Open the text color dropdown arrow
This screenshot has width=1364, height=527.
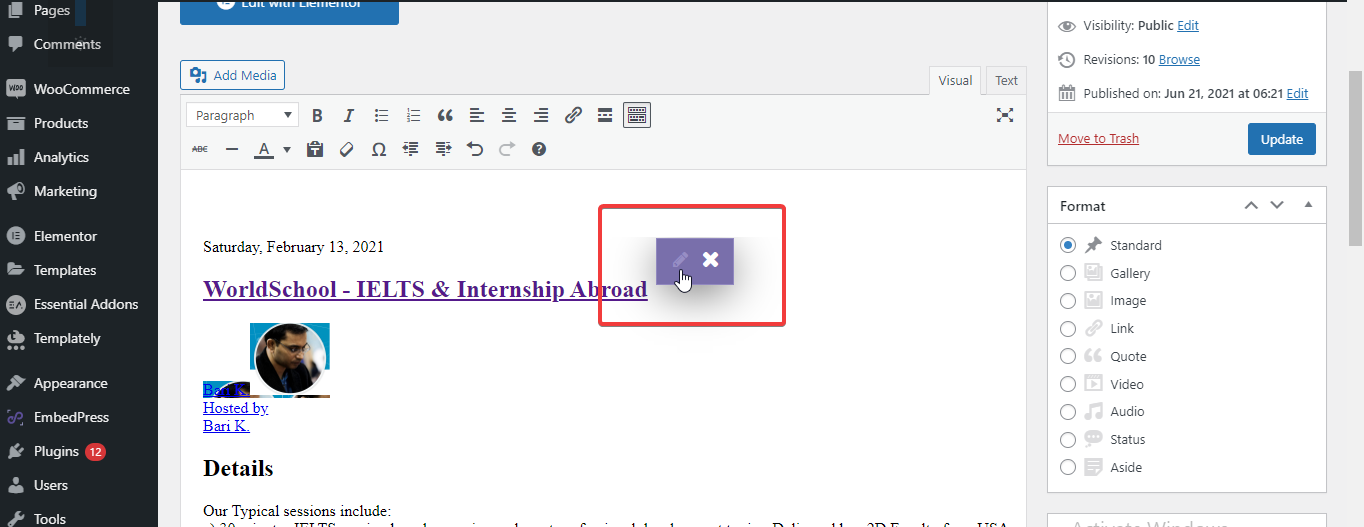(x=287, y=149)
